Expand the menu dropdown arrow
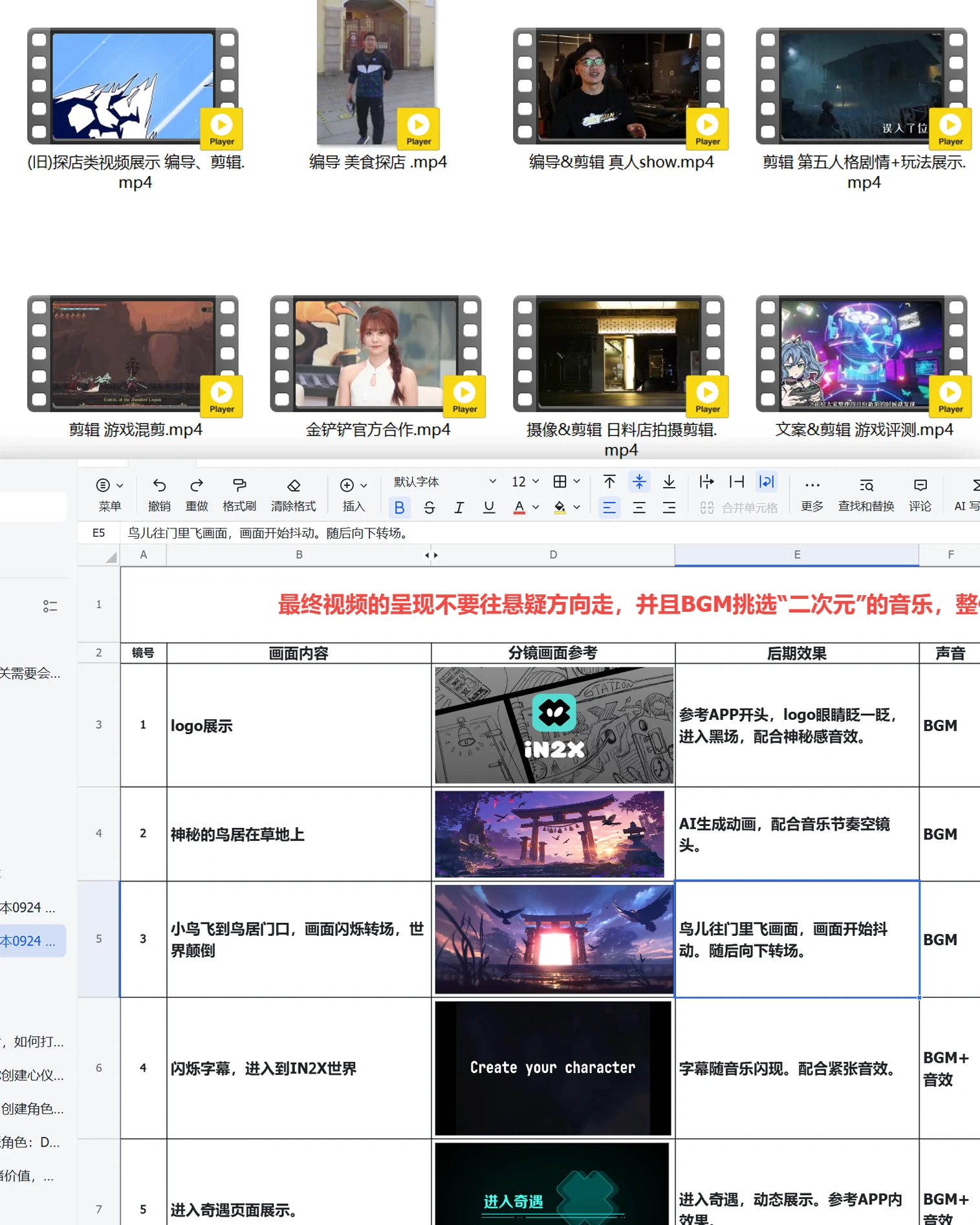This screenshot has height=1225, width=980. [120, 486]
